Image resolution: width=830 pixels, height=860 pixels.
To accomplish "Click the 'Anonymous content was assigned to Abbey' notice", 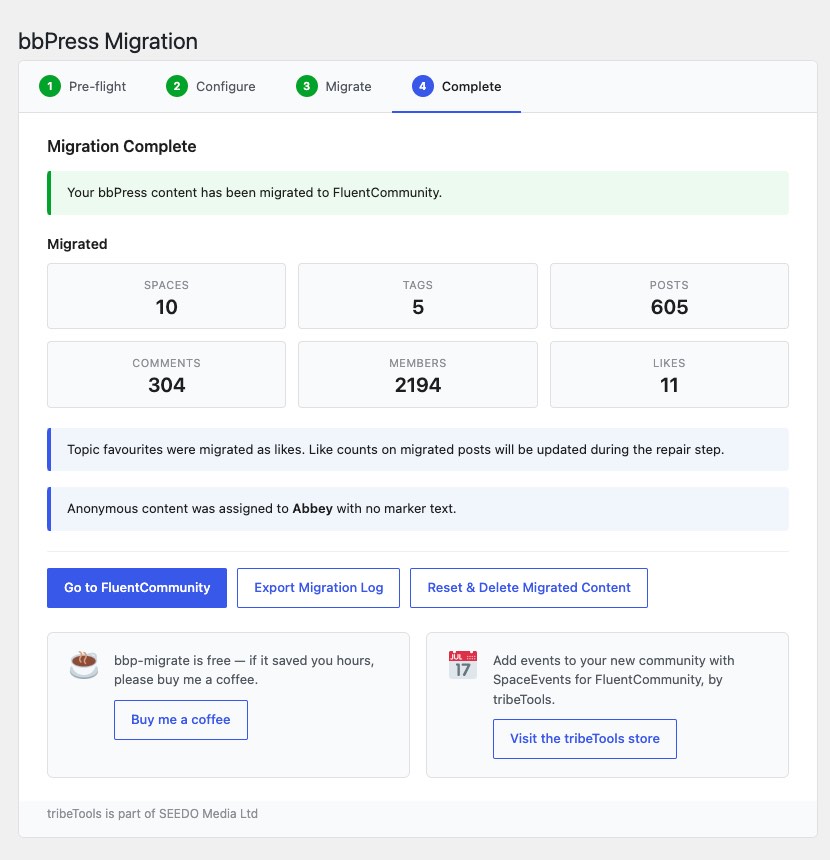I will pos(418,509).
